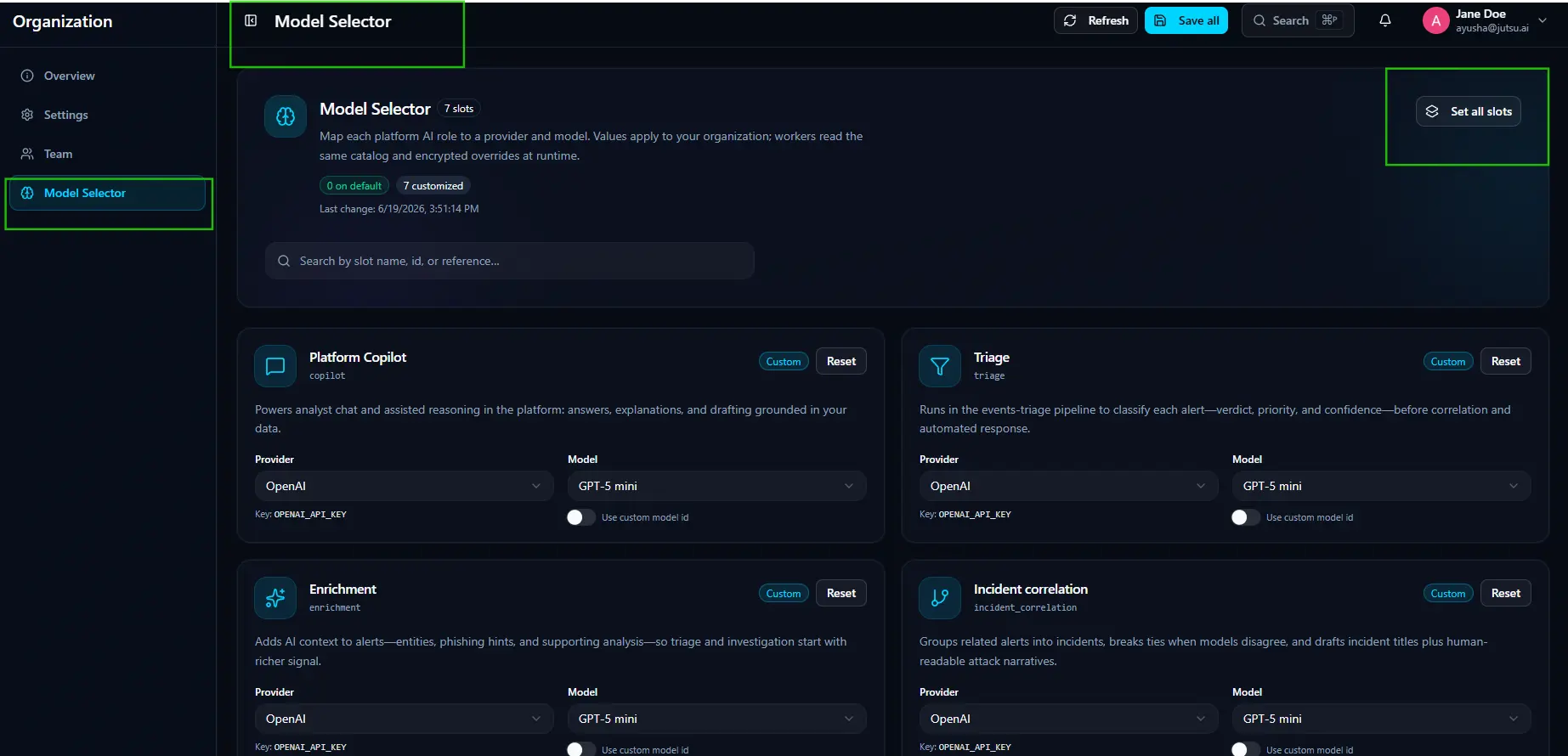Select Model Selector in sidebar
This screenshot has width=1568, height=756.
(107, 193)
